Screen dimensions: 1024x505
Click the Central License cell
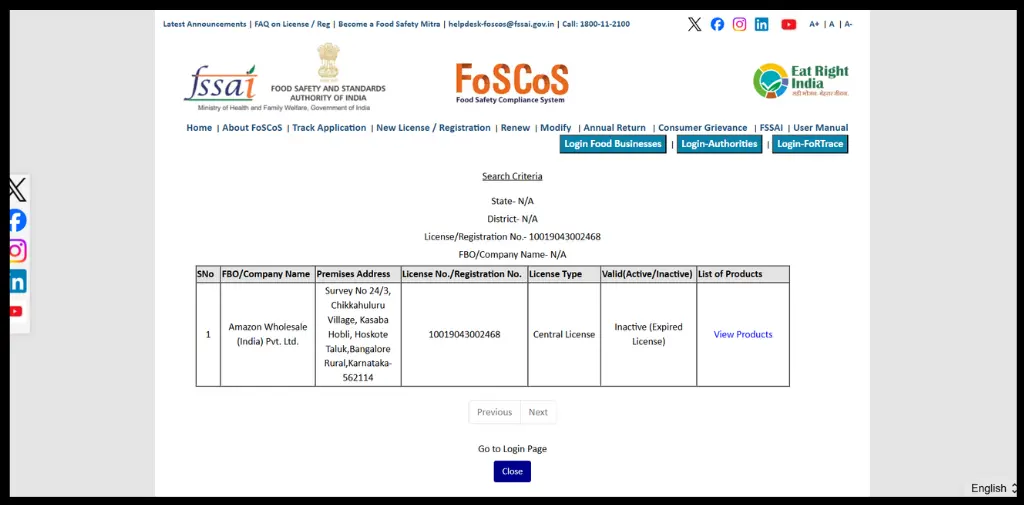click(564, 334)
